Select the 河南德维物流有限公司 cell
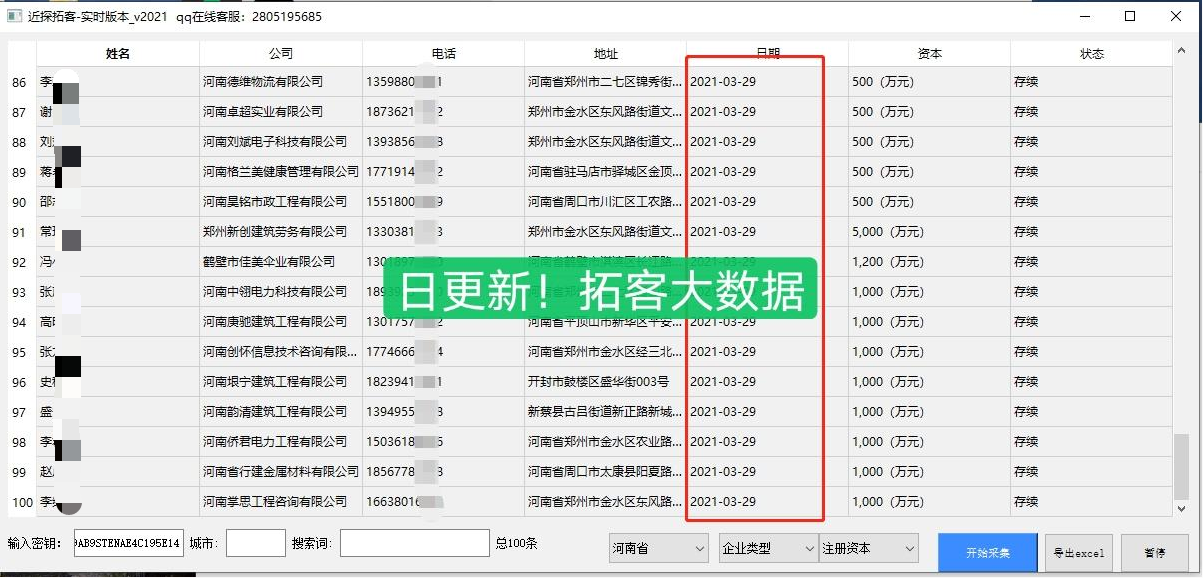Image resolution: width=1203 pixels, height=578 pixels. (x=281, y=82)
